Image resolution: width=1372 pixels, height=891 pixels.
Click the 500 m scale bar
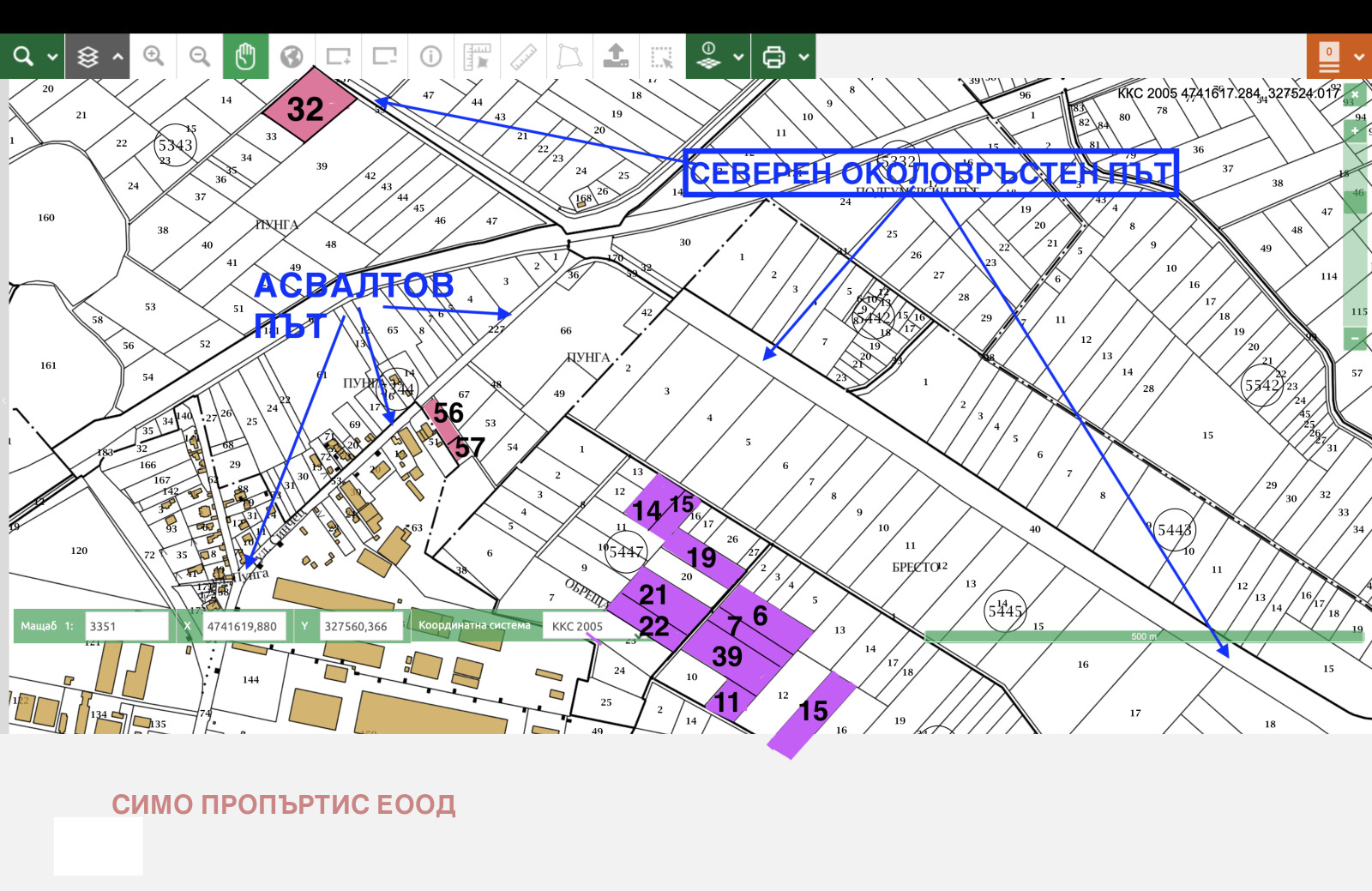[1144, 636]
